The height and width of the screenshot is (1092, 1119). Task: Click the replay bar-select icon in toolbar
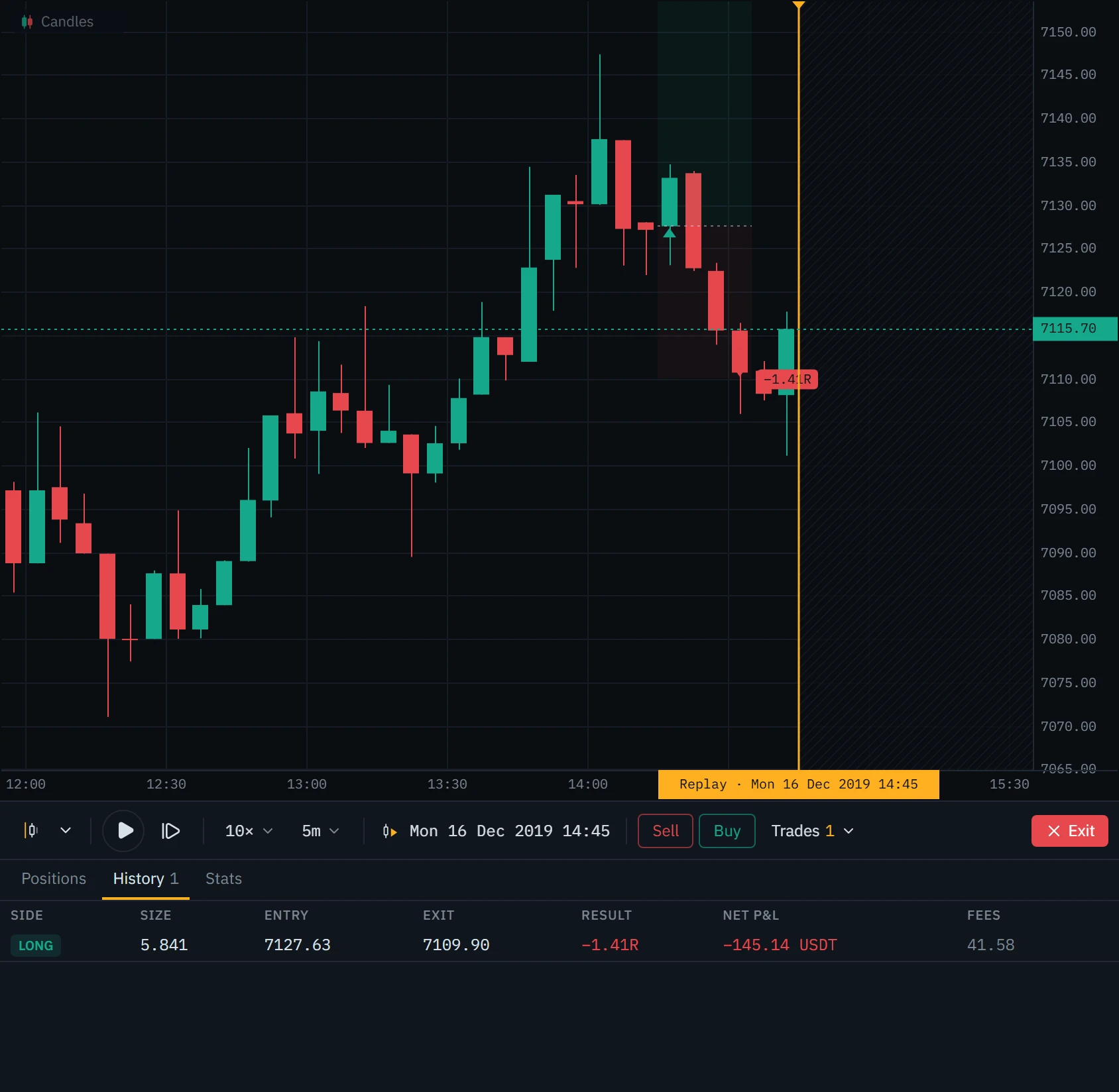tap(31, 830)
